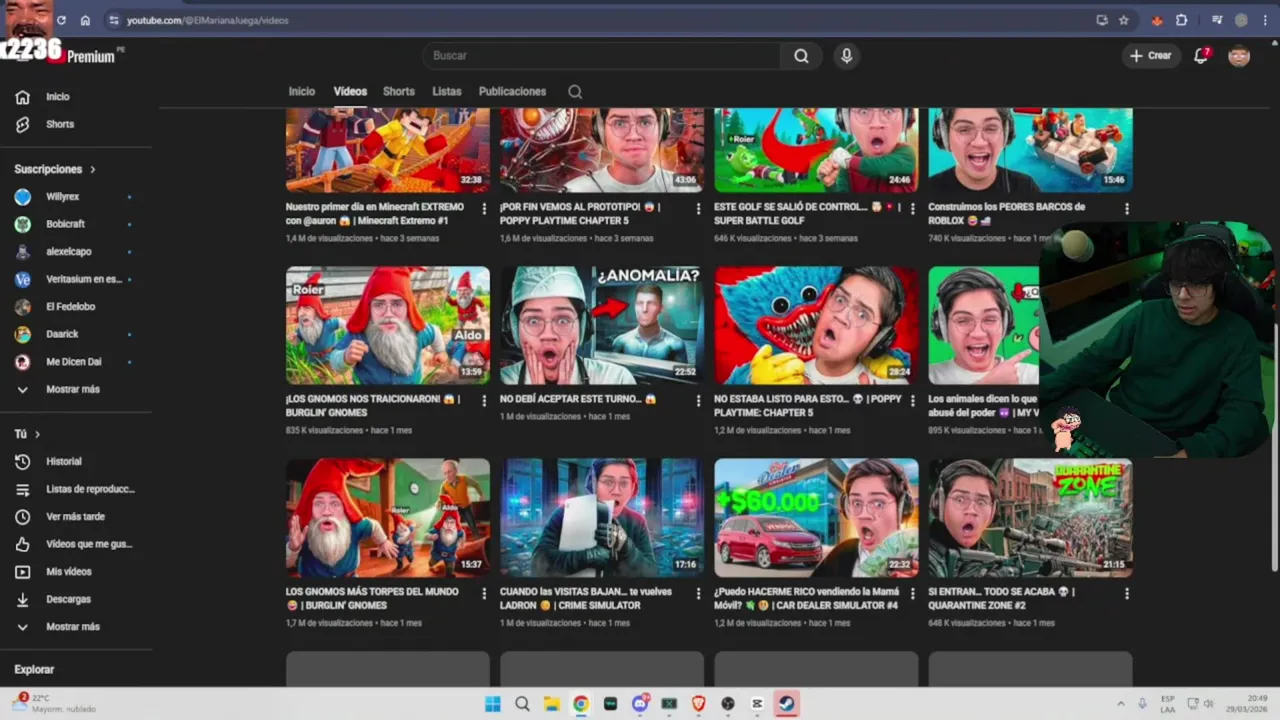Open options menu for SUPER BATTLE GOLF video

pyautogui.click(x=912, y=209)
